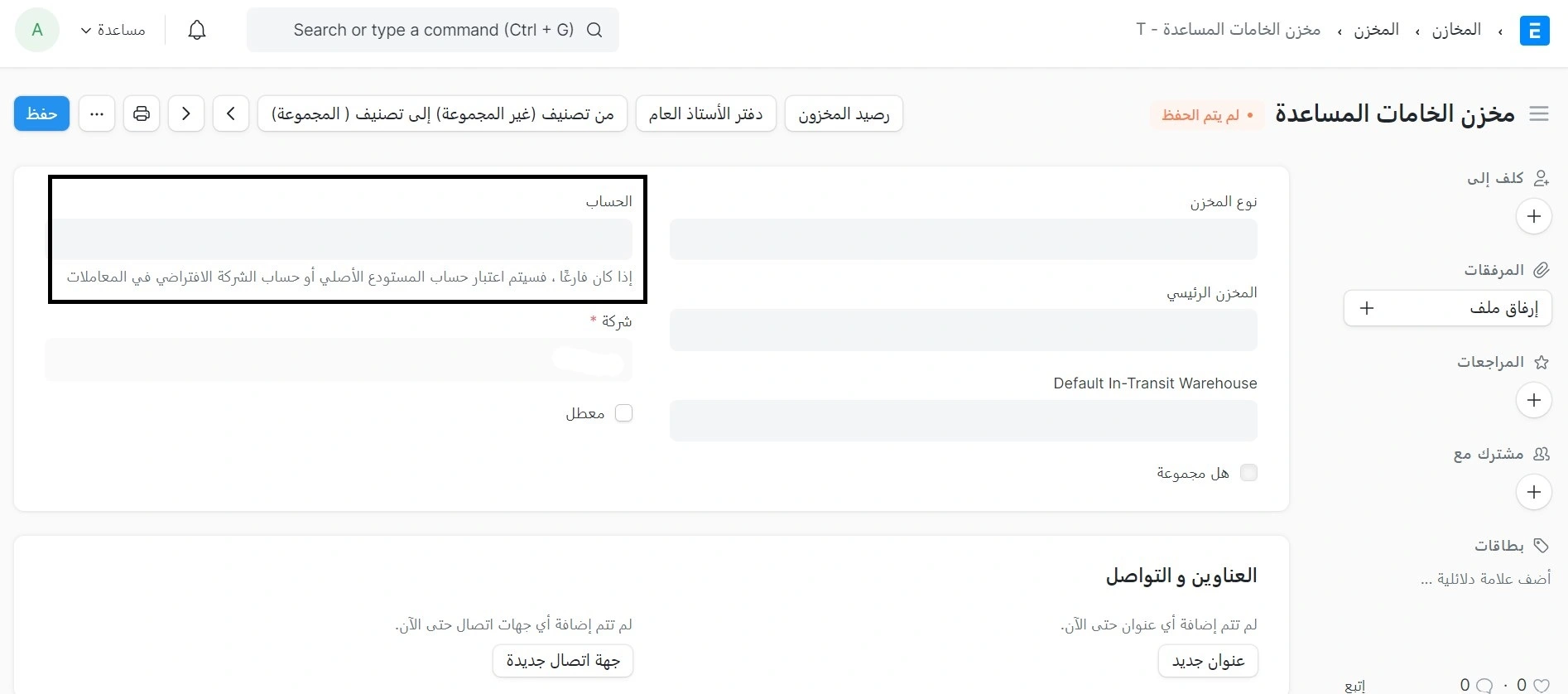Click the add tag field أضف علامة دلائلية
The width and height of the screenshot is (1568, 694).
pos(1485,579)
